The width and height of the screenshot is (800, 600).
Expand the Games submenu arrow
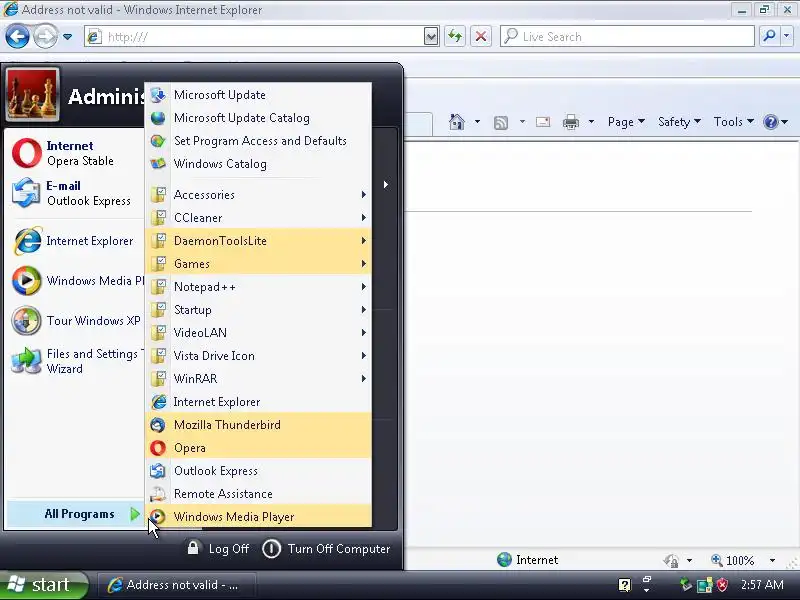click(364, 264)
